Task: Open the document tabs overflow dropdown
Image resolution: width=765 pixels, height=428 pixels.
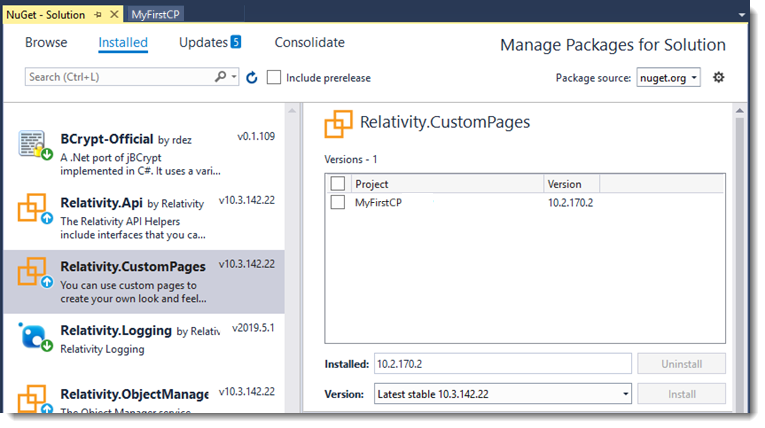Action: 742,15
